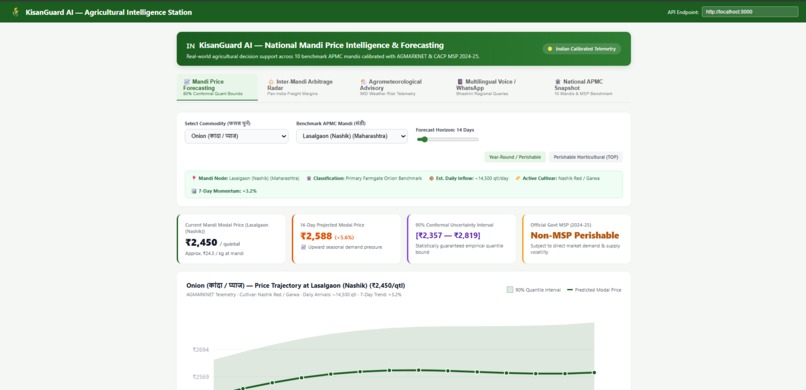Click the [₹2,357 — ₹2,819] interval value

coord(448,236)
